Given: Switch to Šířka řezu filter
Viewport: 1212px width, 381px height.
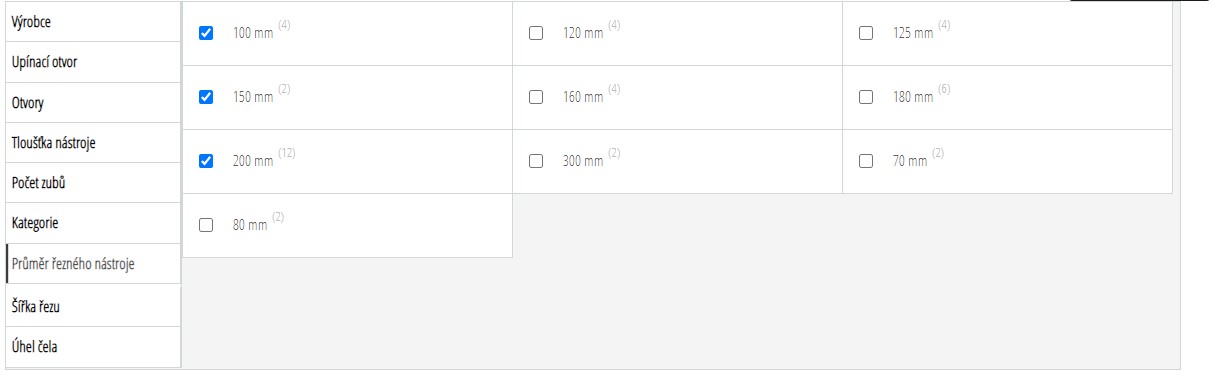Looking at the screenshot, I should pos(93,306).
